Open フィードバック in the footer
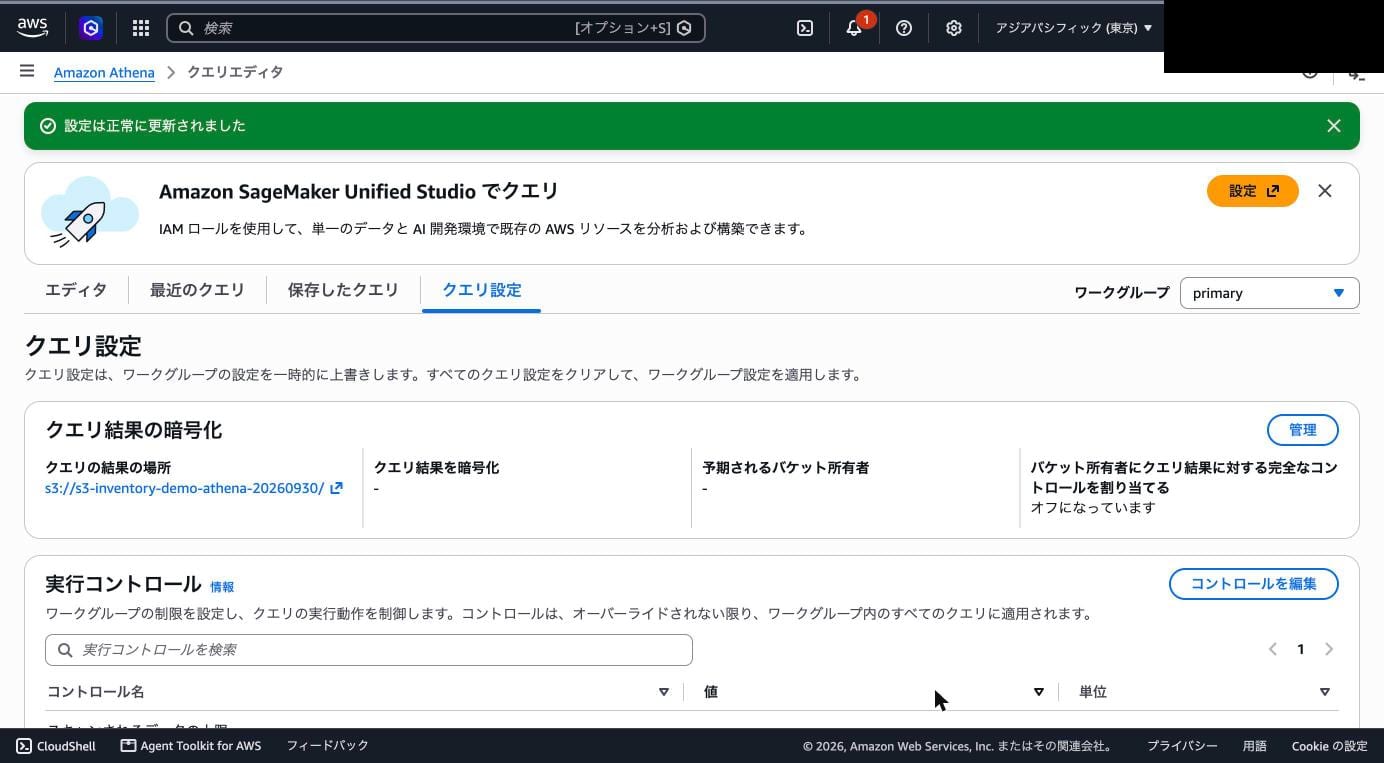Image resolution: width=1384 pixels, height=763 pixels. click(328, 746)
